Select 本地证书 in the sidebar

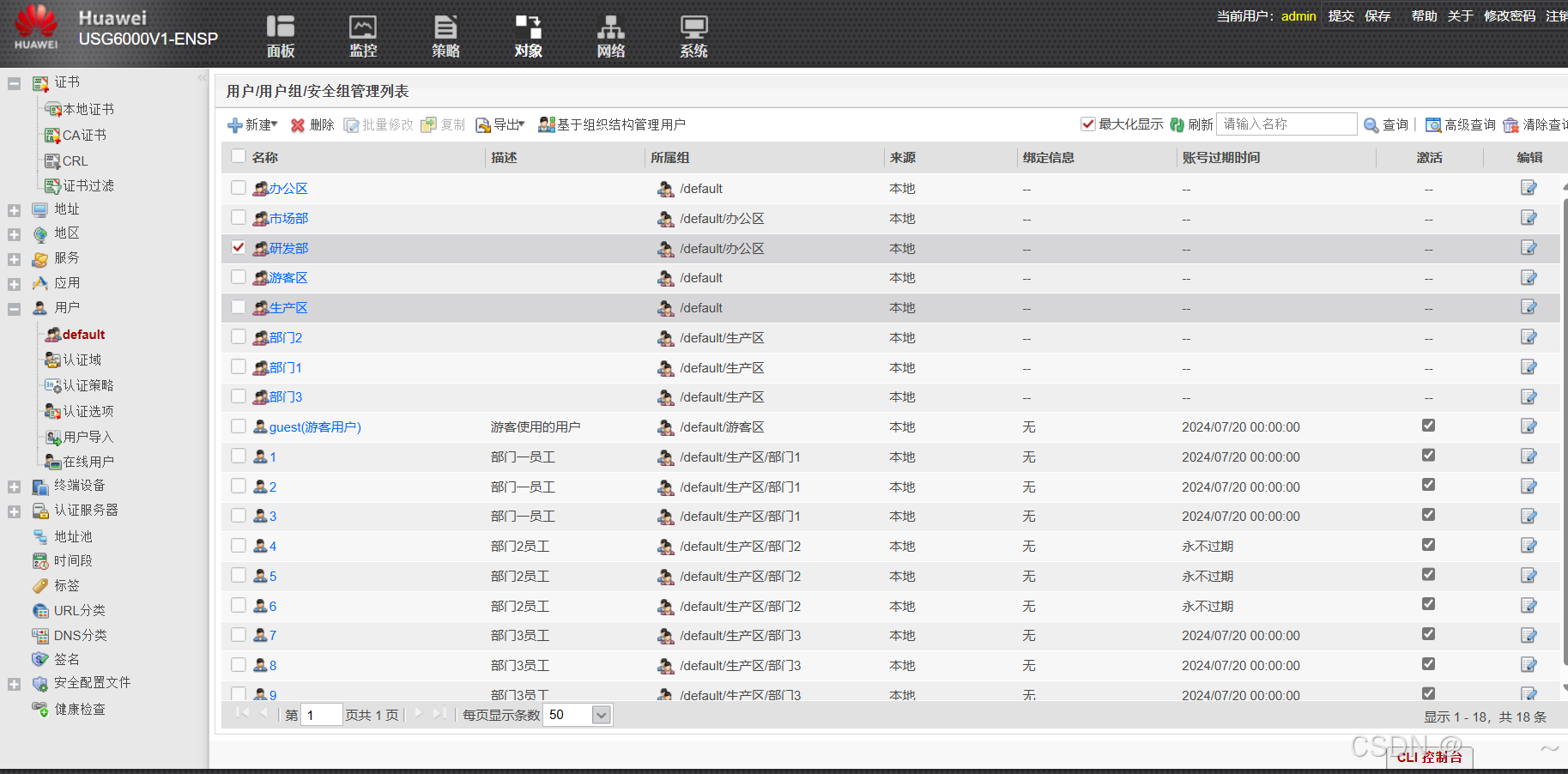point(88,110)
